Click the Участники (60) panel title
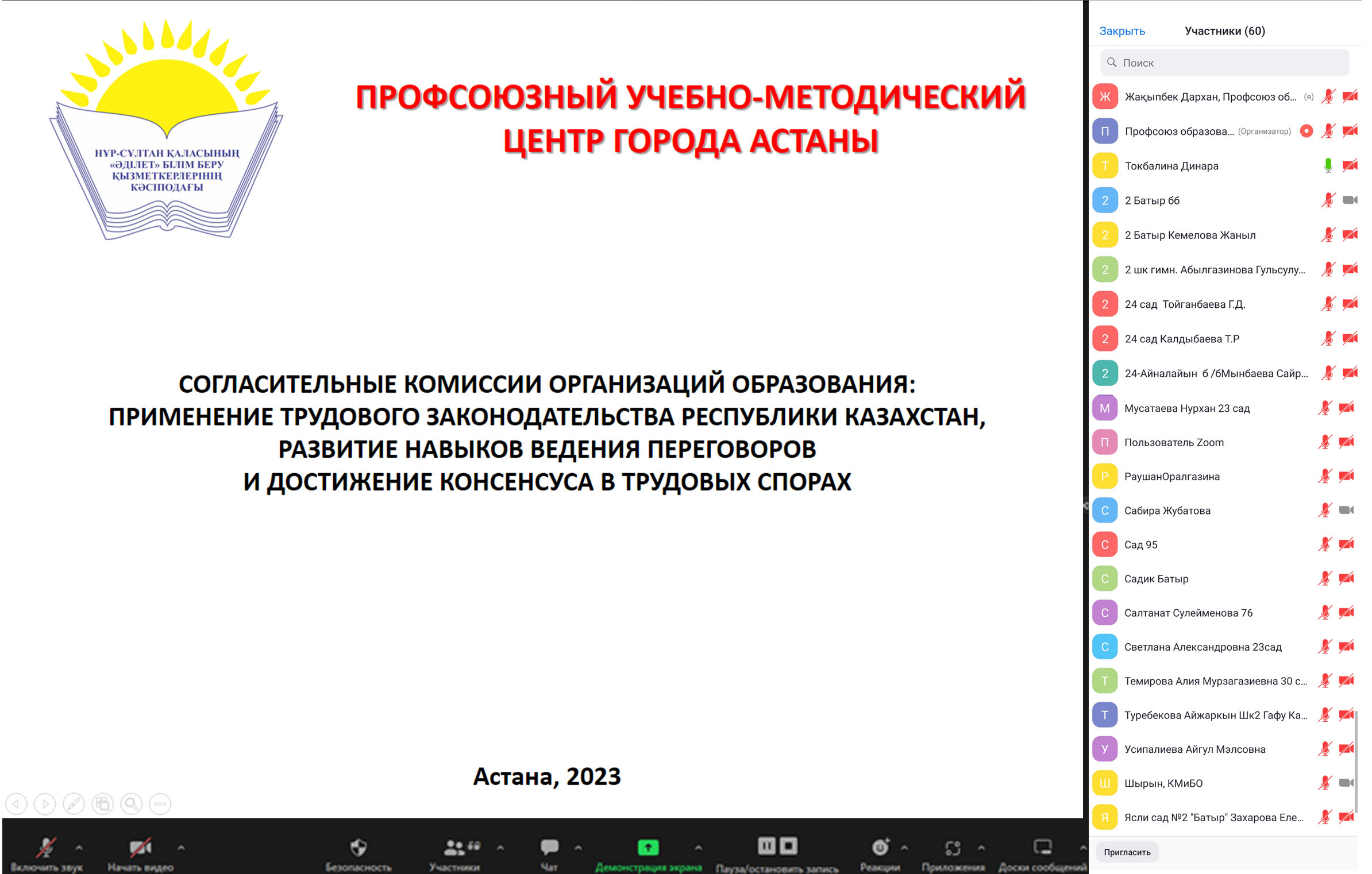Image resolution: width=1372 pixels, height=874 pixels. (1224, 31)
